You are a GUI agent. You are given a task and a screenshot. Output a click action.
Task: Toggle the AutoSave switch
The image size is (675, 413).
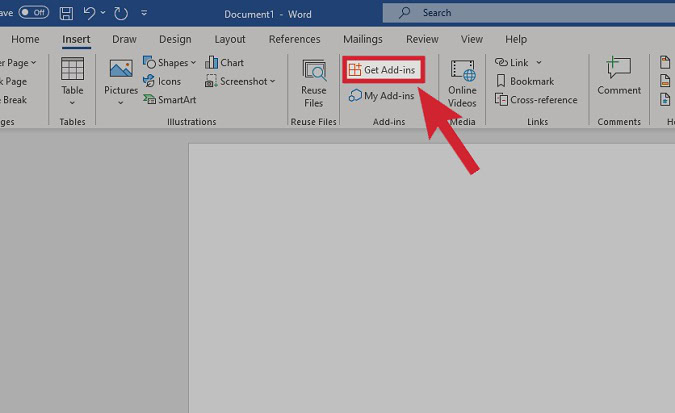click(34, 12)
